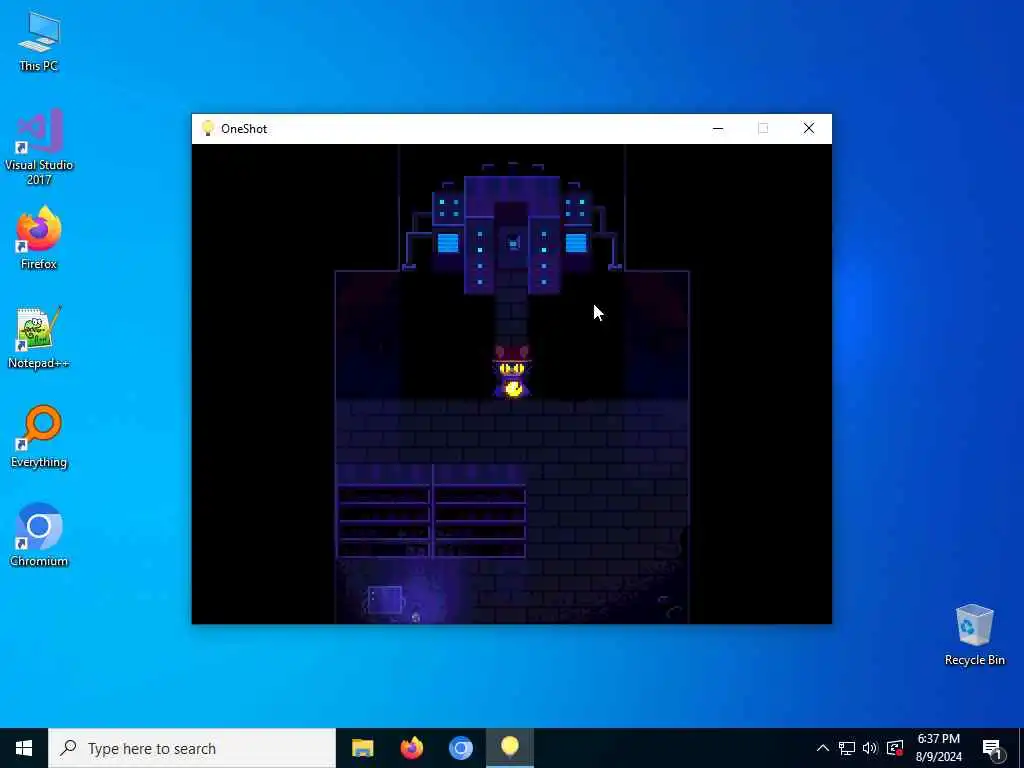Show hidden system tray icons
The width and height of the screenshot is (1024, 768).
(823, 748)
